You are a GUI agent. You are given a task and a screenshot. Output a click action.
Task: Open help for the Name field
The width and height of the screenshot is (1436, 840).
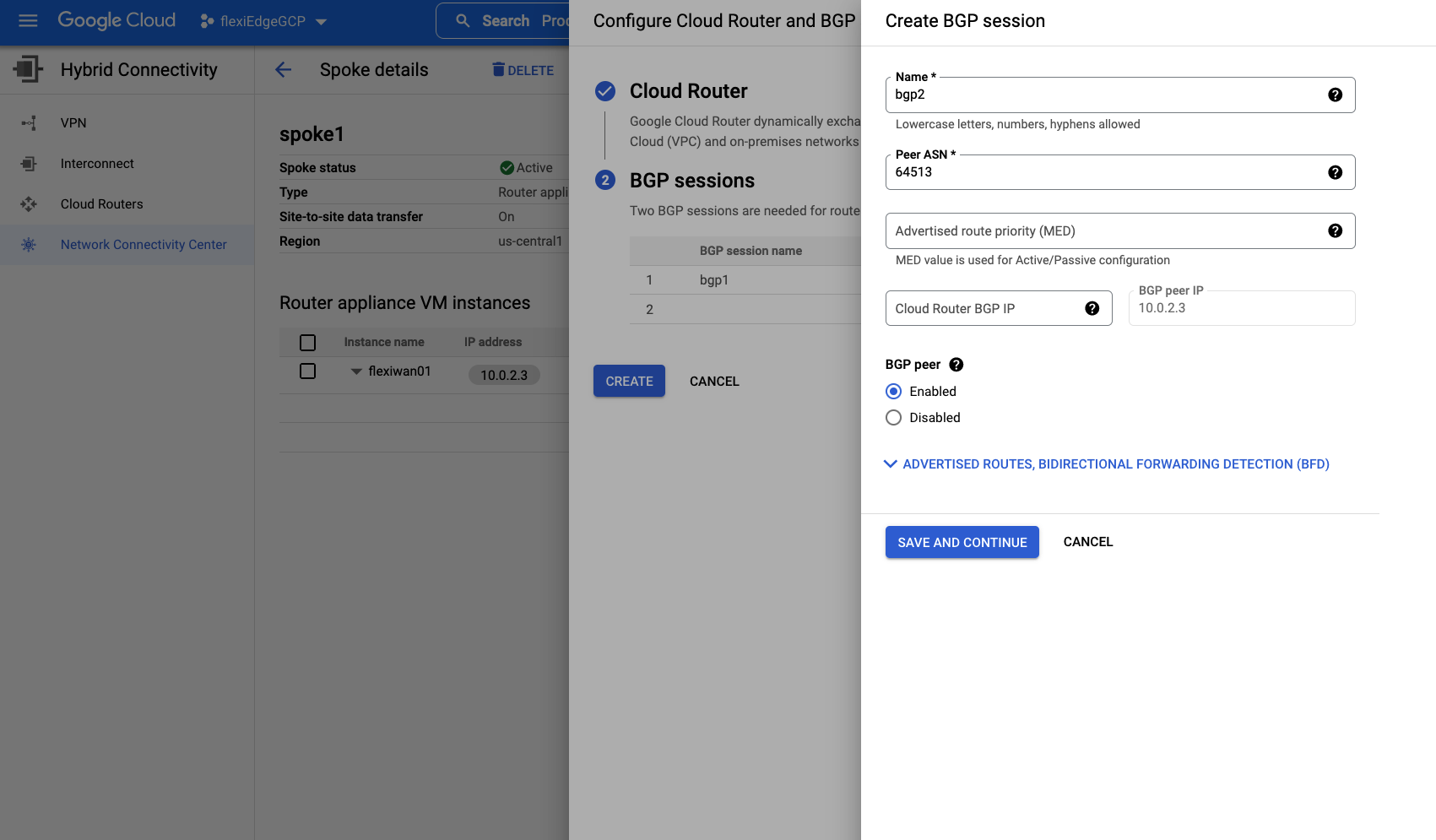point(1336,95)
